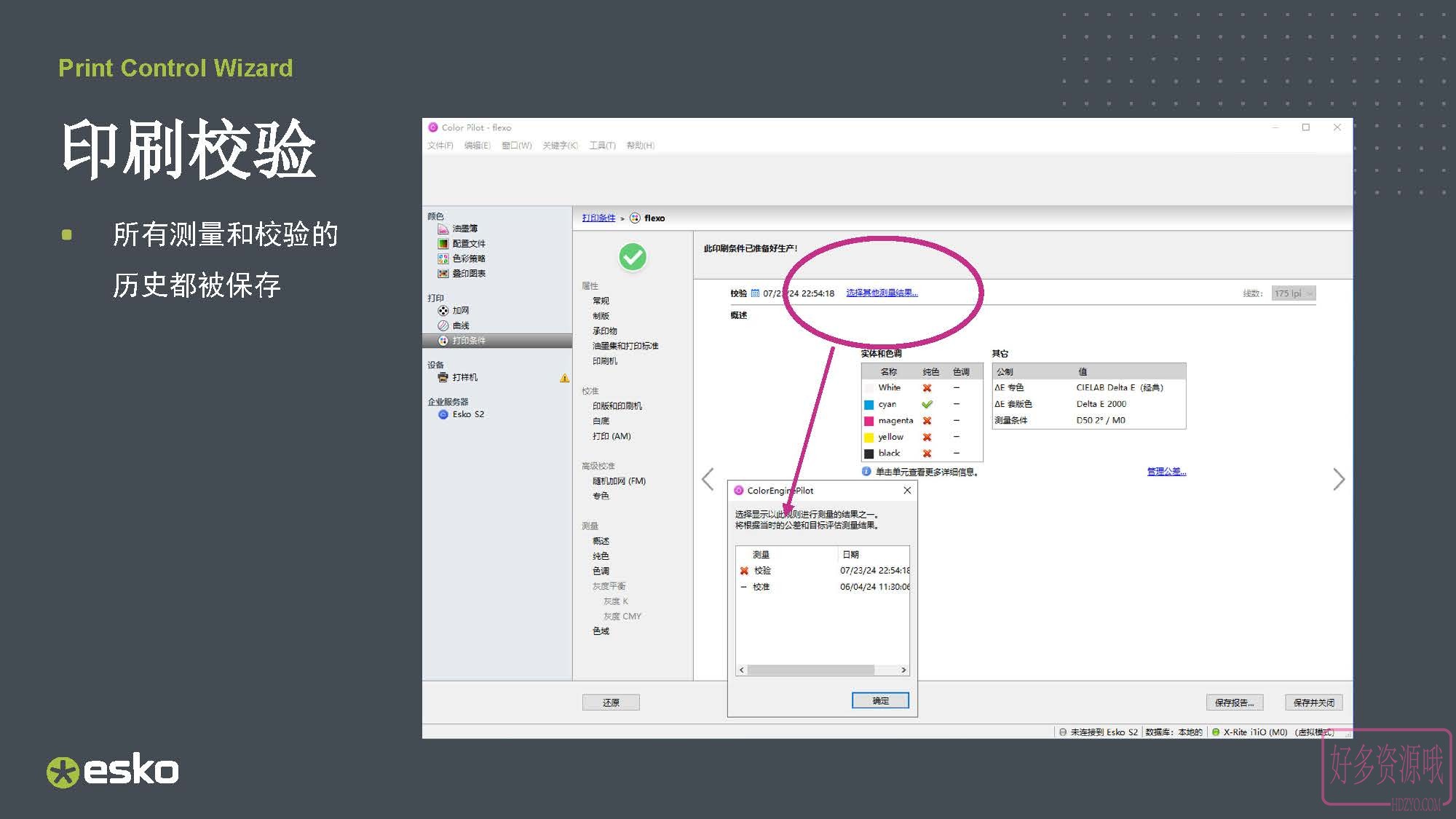The image size is (1456, 819).
Task: Open 印刷机 properties page
Action: pos(605,361)
